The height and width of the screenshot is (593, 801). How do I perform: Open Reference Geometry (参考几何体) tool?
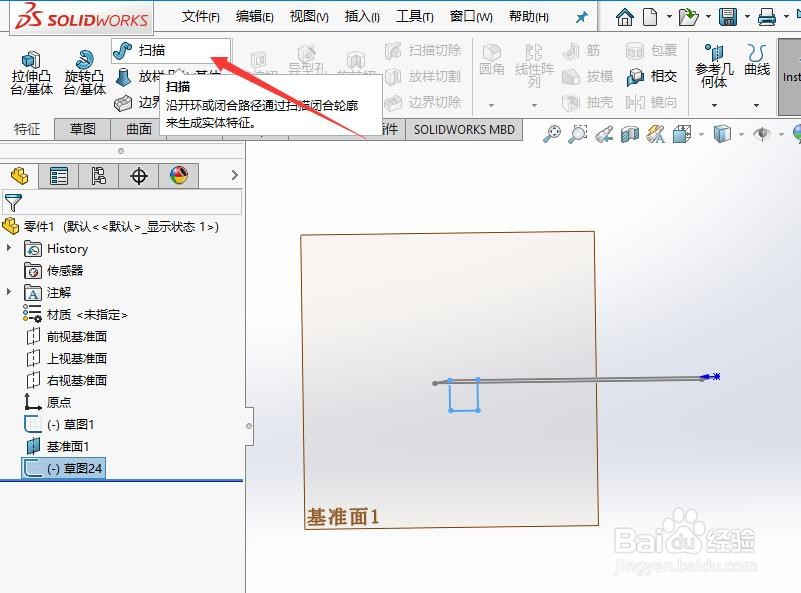(714, 66)
